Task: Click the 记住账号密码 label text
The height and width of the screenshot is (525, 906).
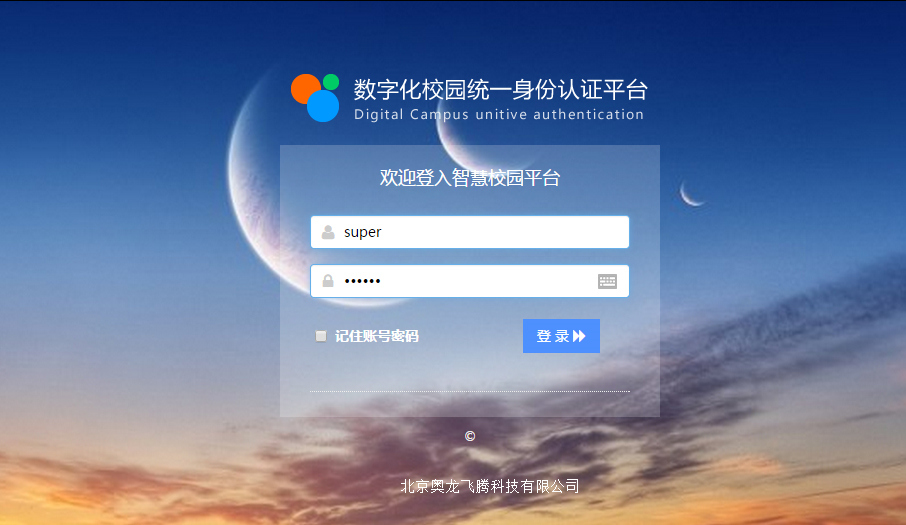Action: (377, 336)
